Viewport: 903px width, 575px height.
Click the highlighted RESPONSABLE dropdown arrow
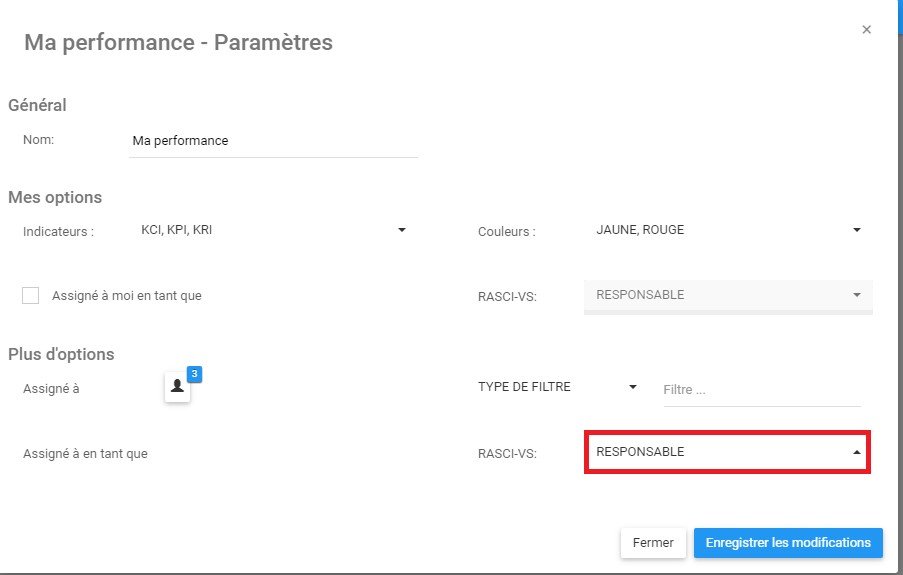click(856, 452)
